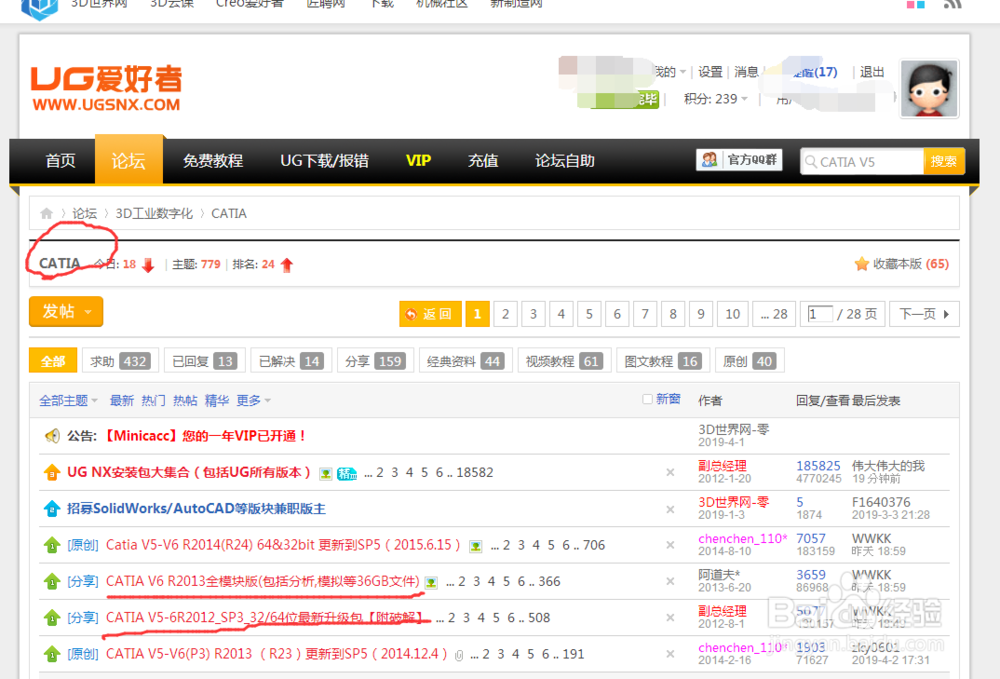Image resolution: width=1000 pixels, height=679 pixels.
Task: Select the 已回复 13 filter tab
Action: 204,361
